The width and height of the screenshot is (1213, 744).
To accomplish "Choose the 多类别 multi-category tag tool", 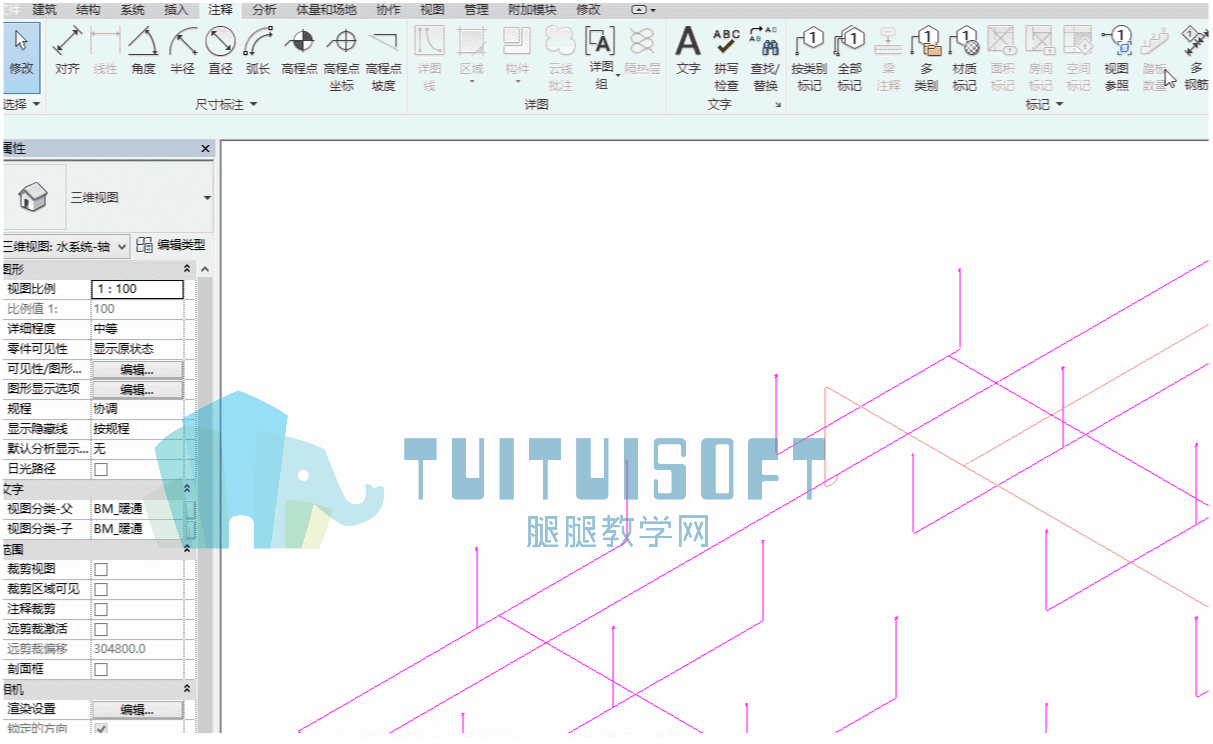I will point(926,59).
